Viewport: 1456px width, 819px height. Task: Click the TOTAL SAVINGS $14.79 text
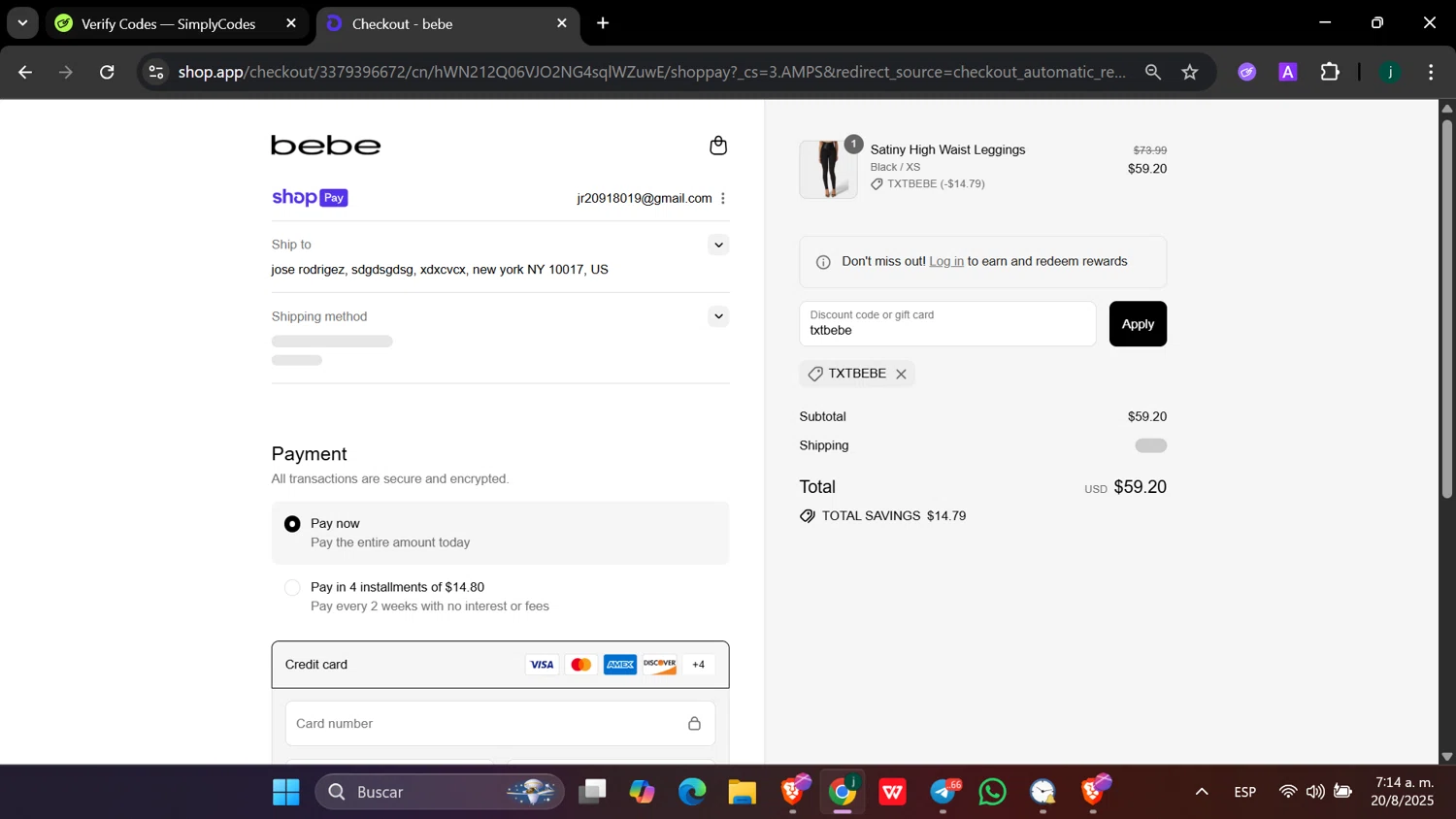[894, 516]
